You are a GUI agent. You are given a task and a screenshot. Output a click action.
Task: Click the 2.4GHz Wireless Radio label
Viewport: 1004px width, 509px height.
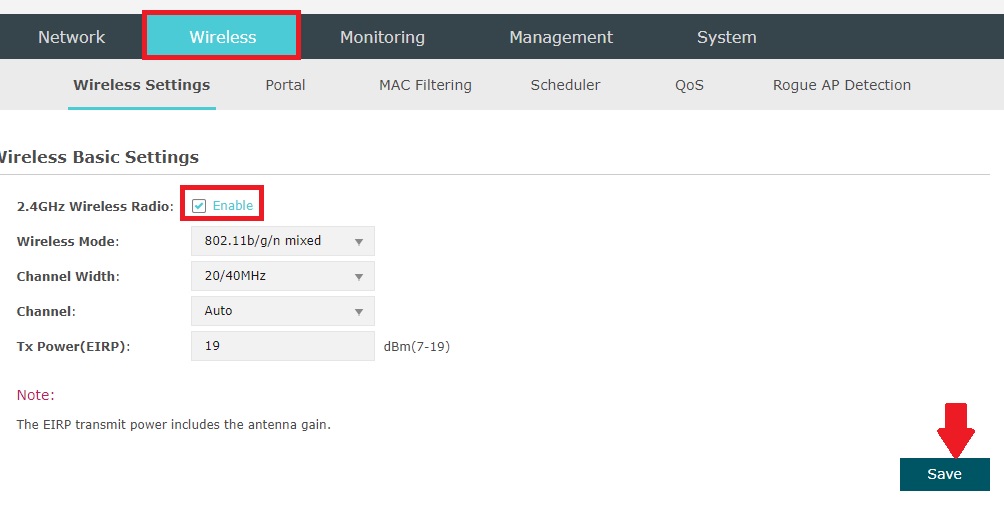point(95,206)
